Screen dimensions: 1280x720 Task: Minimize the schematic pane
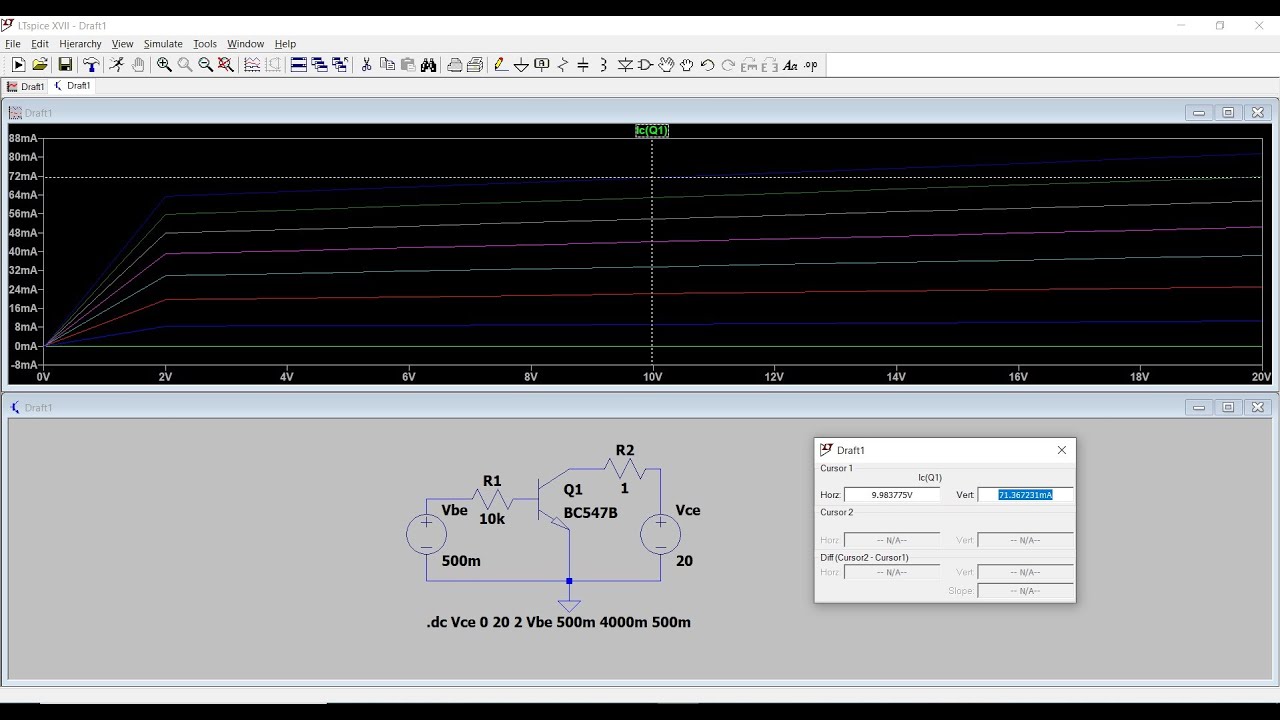tap(1198, 408)
